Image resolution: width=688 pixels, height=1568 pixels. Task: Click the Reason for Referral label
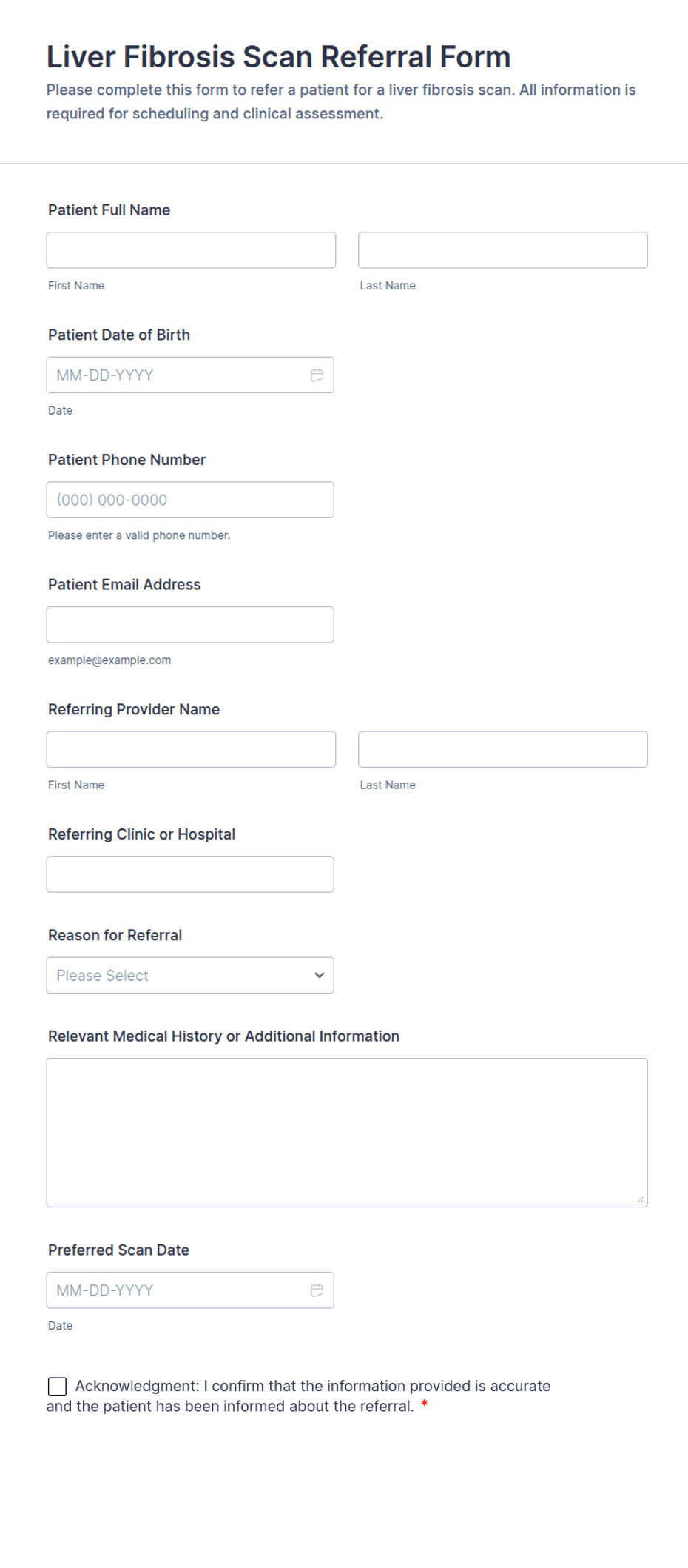click(x=115, y=935)
